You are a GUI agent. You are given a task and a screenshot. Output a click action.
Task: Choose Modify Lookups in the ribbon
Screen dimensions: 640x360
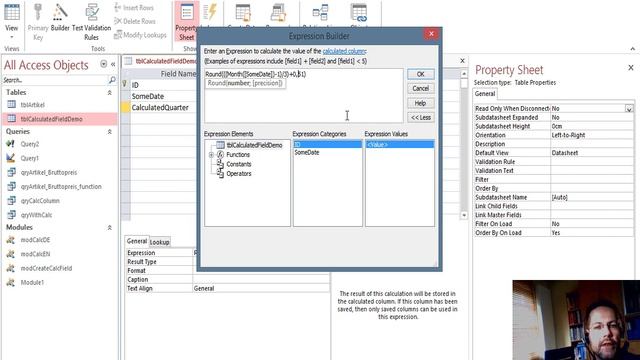[x=140, y=35]
